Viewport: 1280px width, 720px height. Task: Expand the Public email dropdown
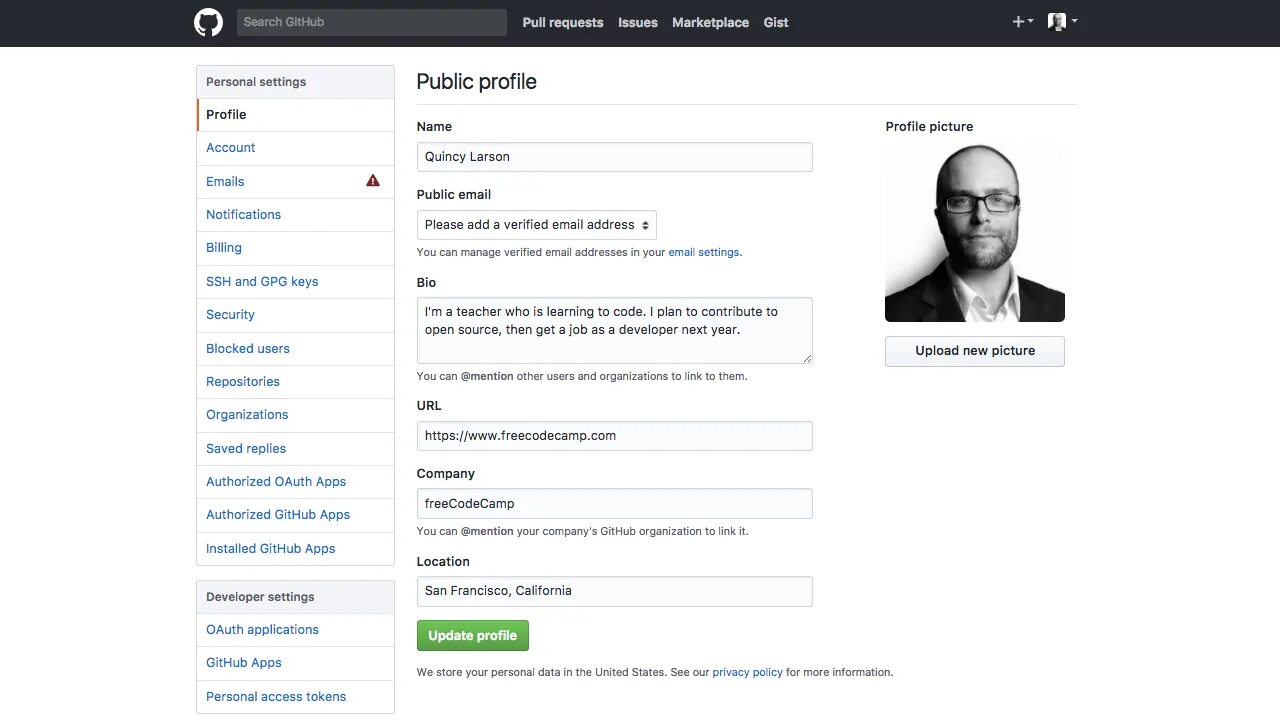[x=537, y=225]
